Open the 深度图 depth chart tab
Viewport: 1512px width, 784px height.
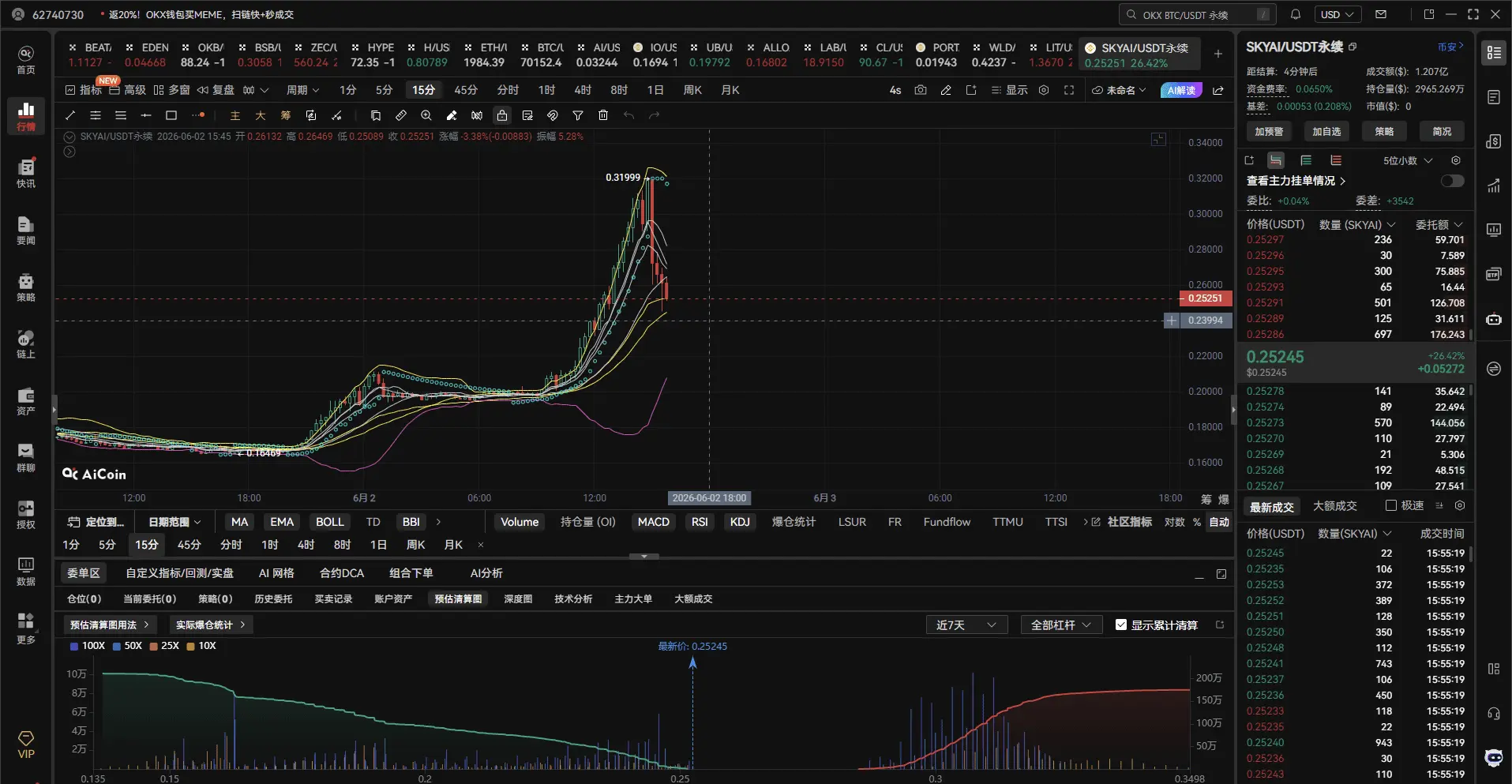[518, 599]
